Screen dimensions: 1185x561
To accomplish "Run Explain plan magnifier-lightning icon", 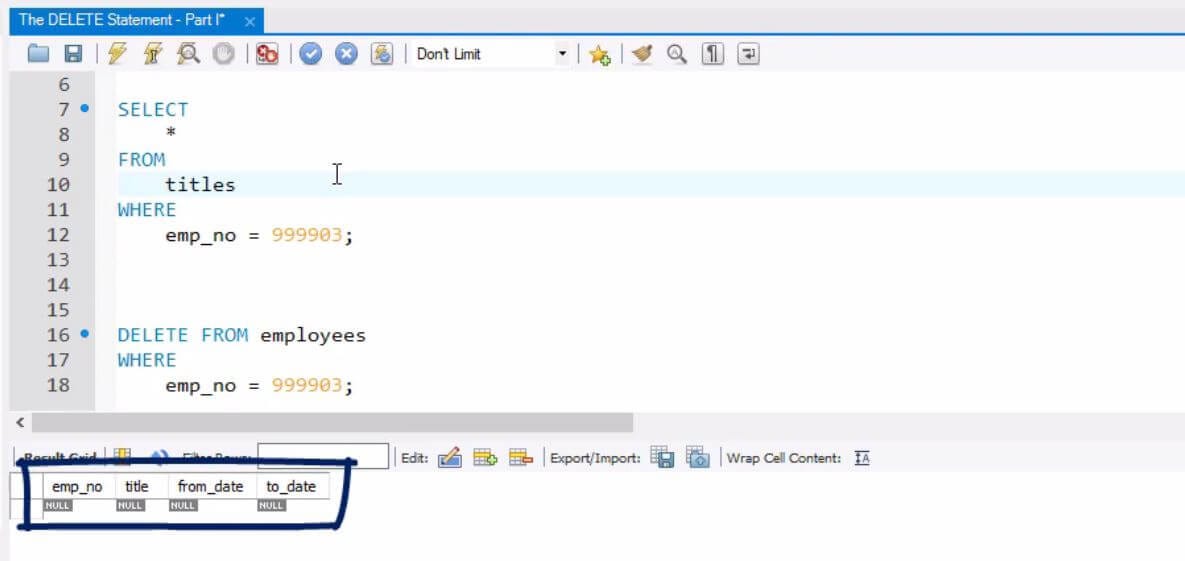I will pyautogui.click(x=187, y=54).
